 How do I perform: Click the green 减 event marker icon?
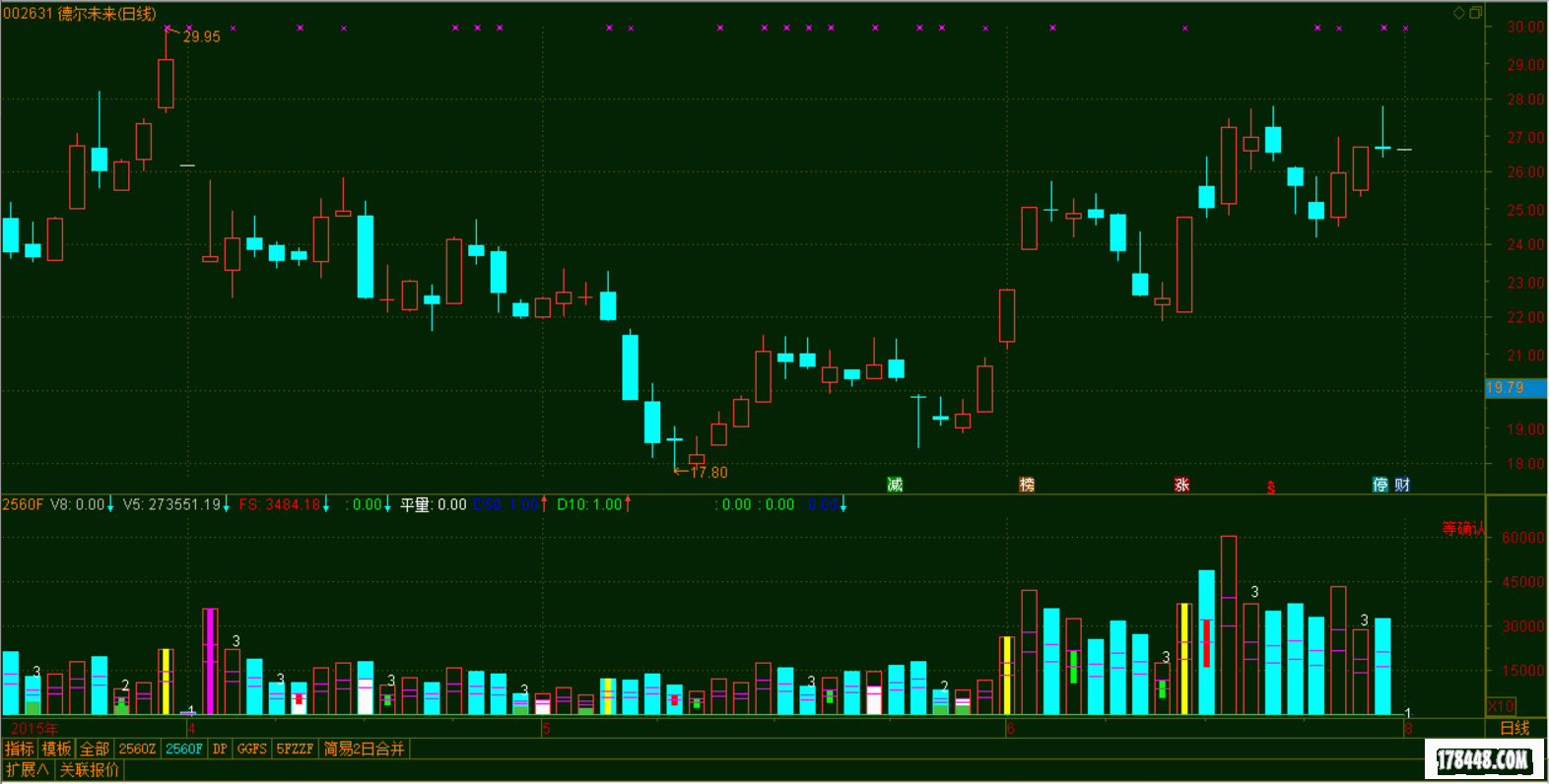click(x=895, y=485)
